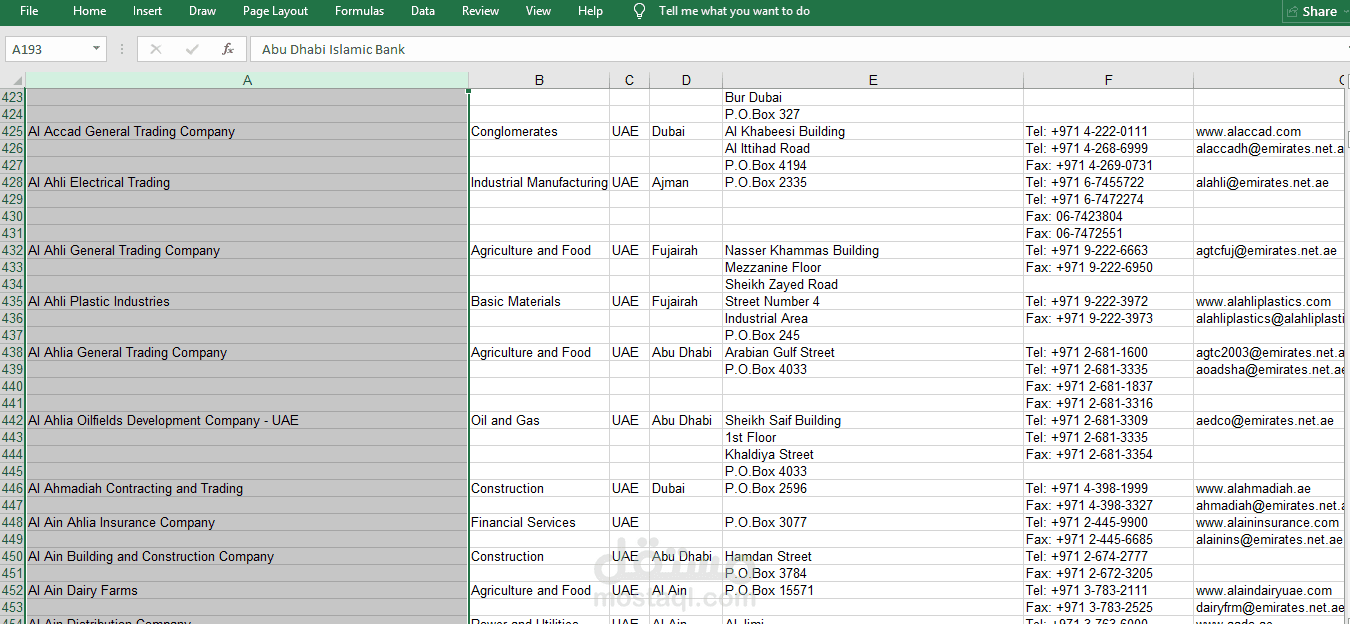Click the Tell me lightbulb icon
1350x624 pixels.
(639, 11)
